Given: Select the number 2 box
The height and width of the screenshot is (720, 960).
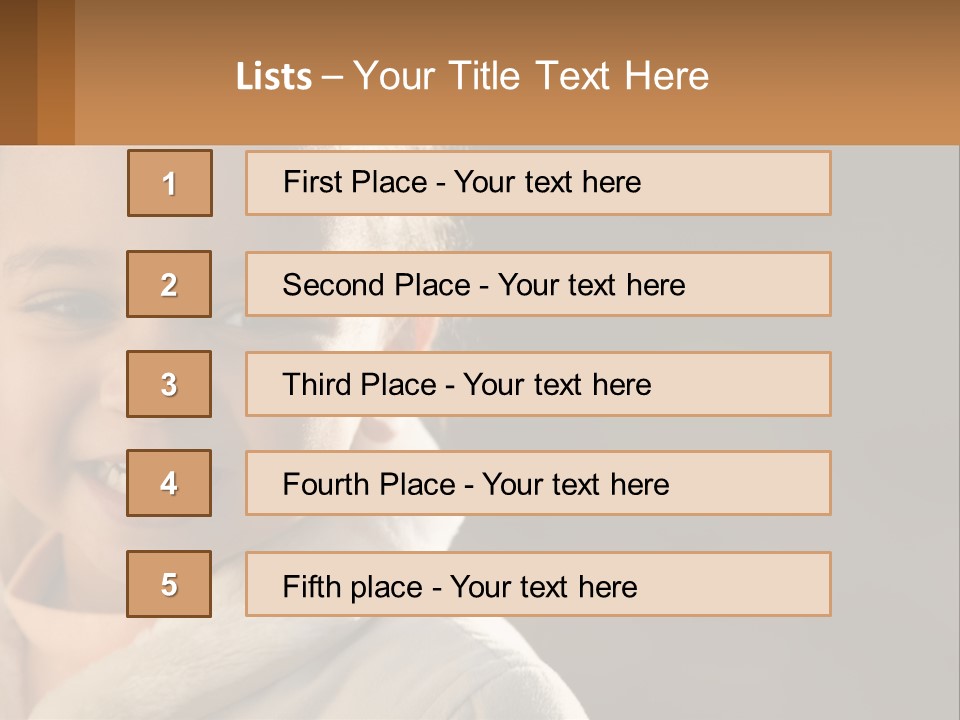Looking at the screenshot, I should [169, 284].
